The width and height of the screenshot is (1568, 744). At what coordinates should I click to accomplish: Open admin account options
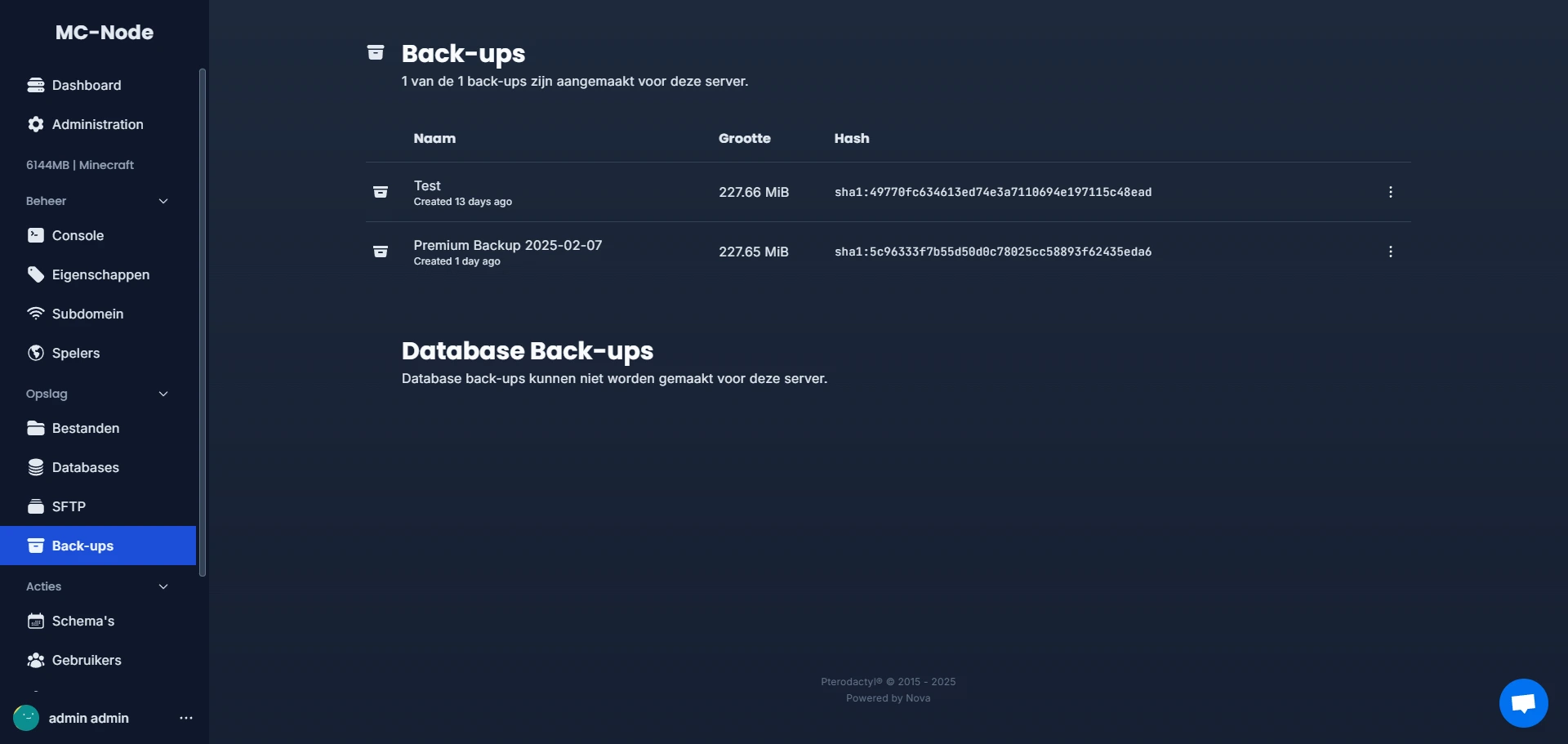185,718
